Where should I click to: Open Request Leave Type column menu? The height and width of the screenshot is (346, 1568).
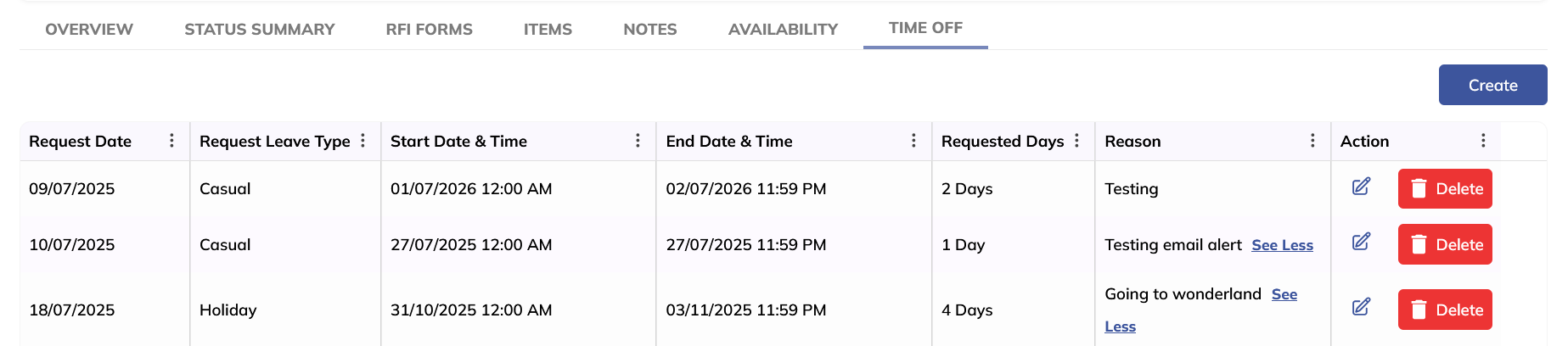tap(362, 141)
